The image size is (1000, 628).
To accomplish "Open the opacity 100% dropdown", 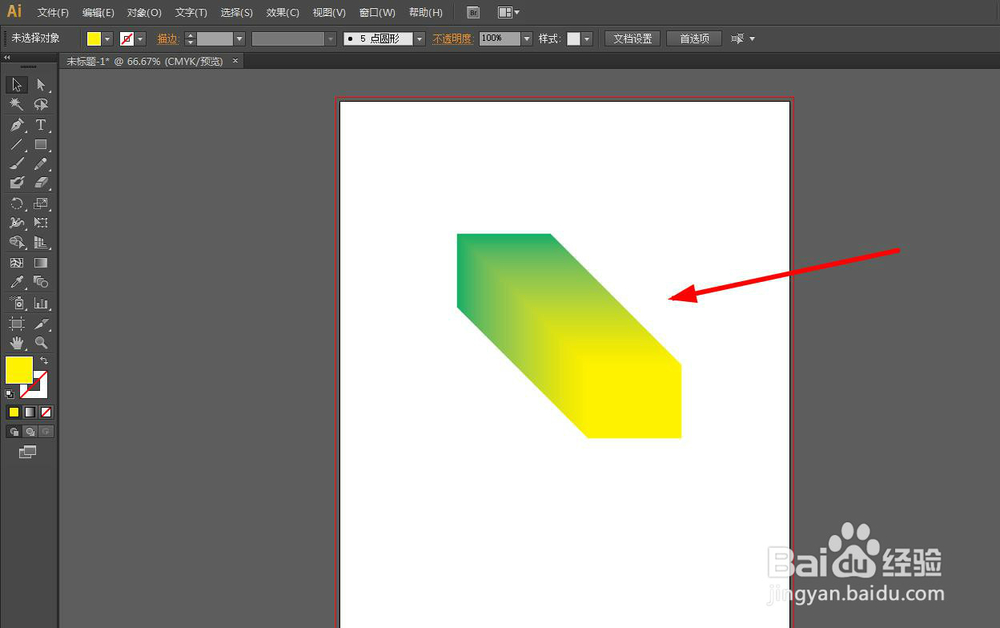I will point(527,39).
